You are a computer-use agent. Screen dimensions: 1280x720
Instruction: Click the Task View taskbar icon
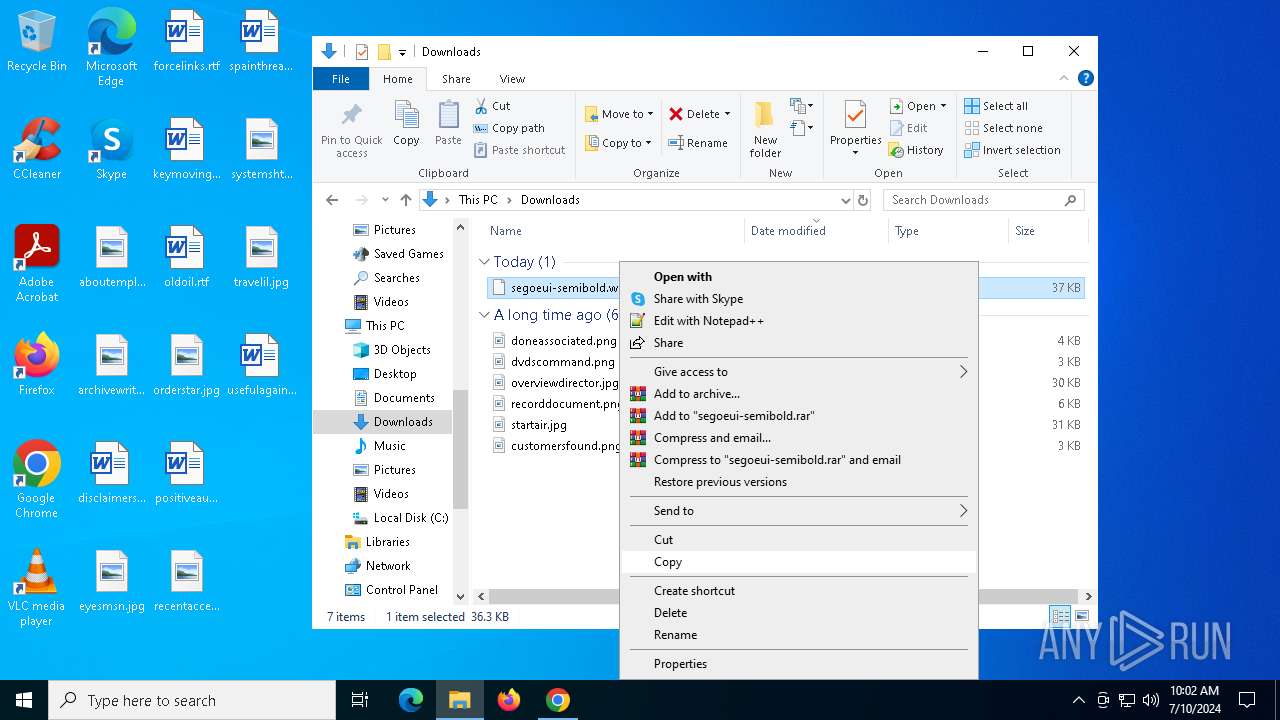click(360, 700)
